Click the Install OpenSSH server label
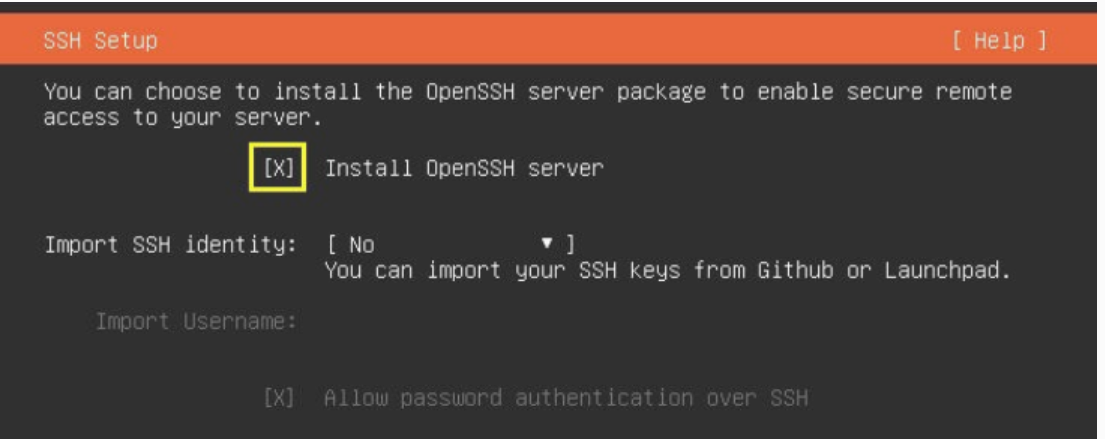This screenshot has width=1105, height=439. click(464, 168)
